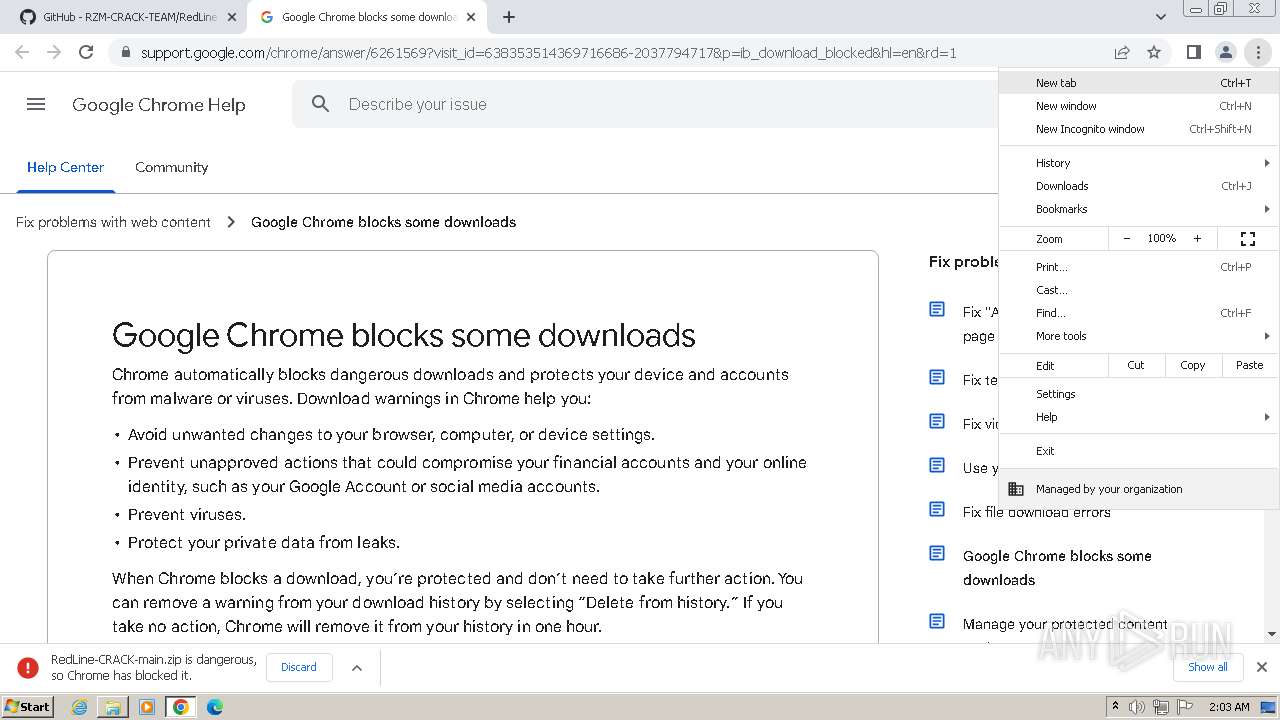Switch to the Help Center tab

pos(65,167)
